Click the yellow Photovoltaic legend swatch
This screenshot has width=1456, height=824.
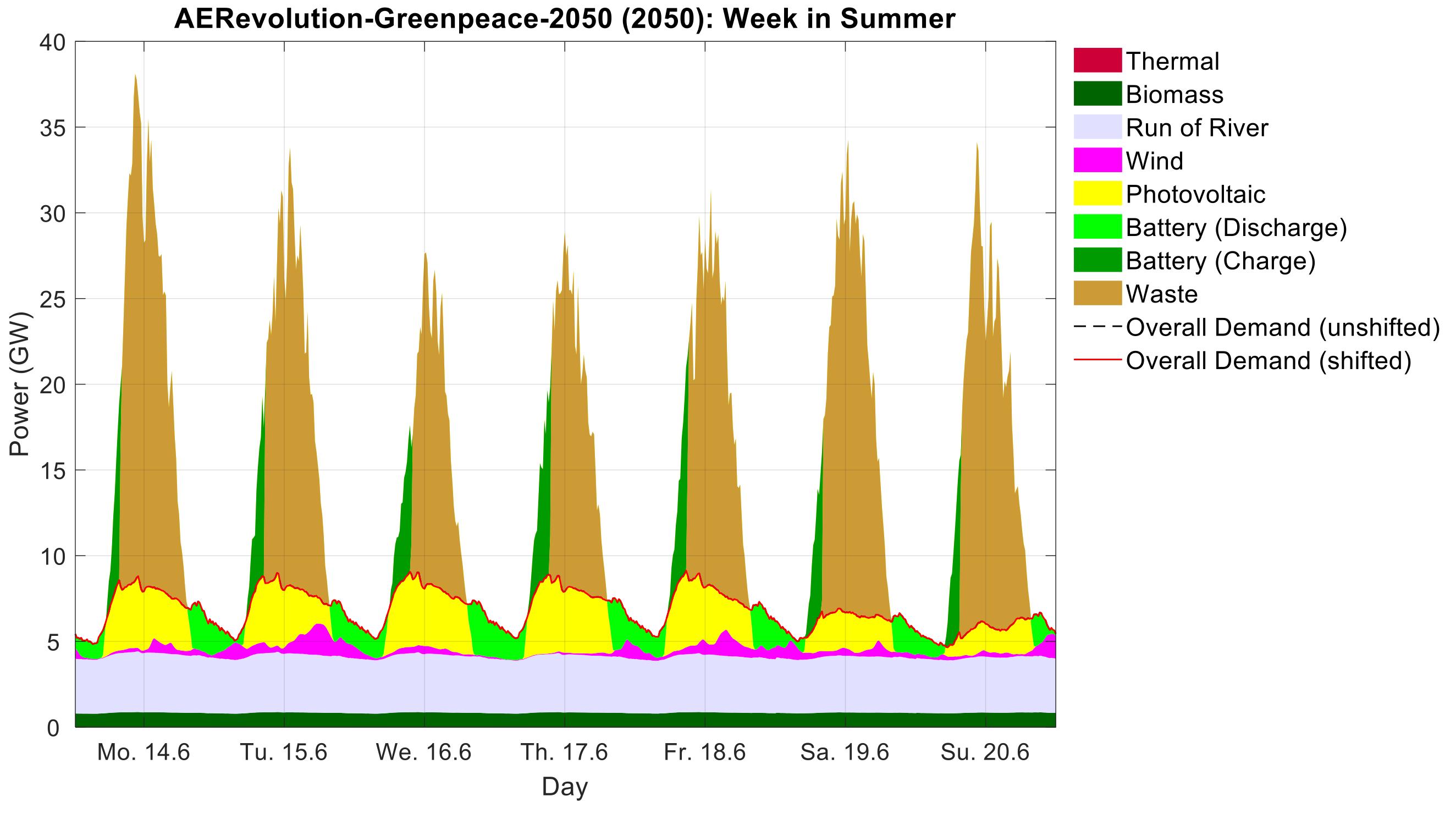(1097, 194)
